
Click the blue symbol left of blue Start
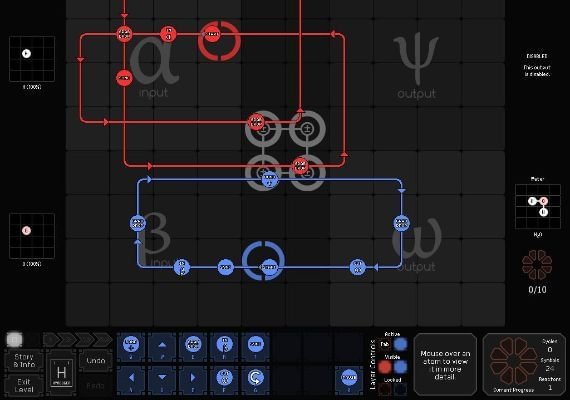point(225,268)
